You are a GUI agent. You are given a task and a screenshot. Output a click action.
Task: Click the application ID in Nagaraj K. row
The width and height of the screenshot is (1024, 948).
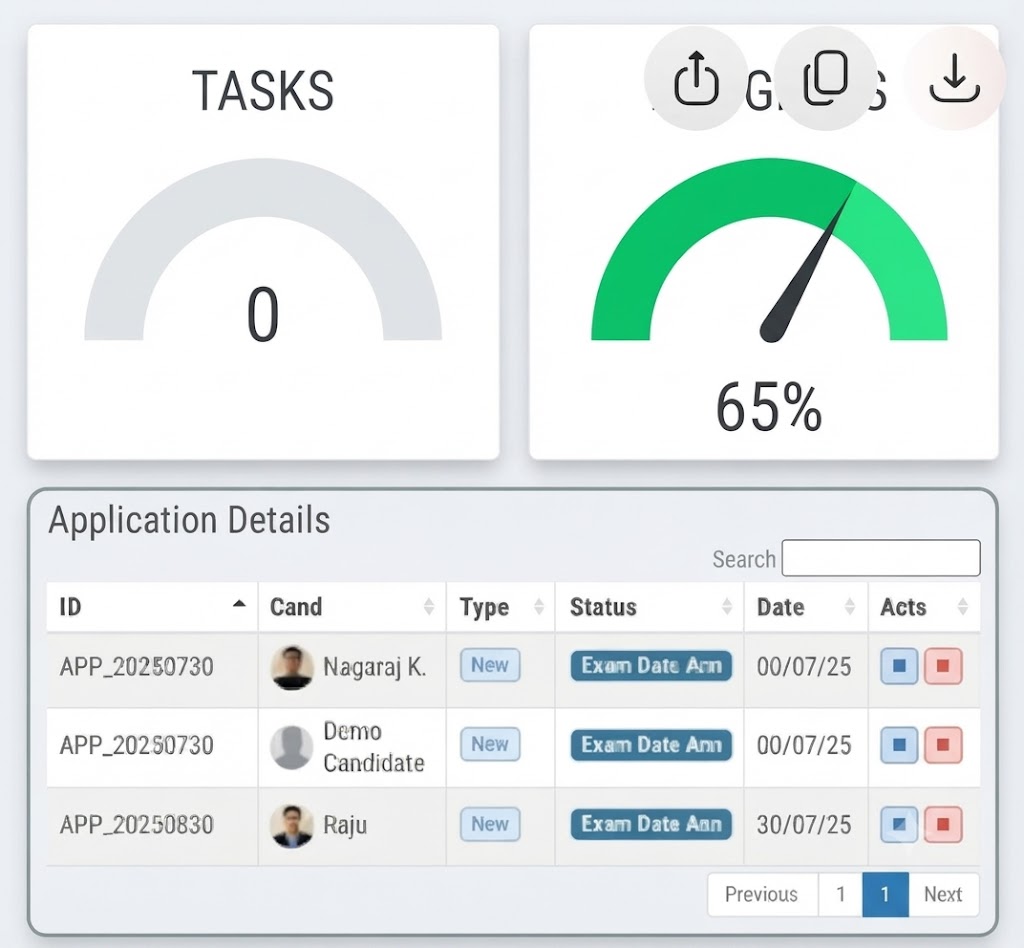(136, 667)
